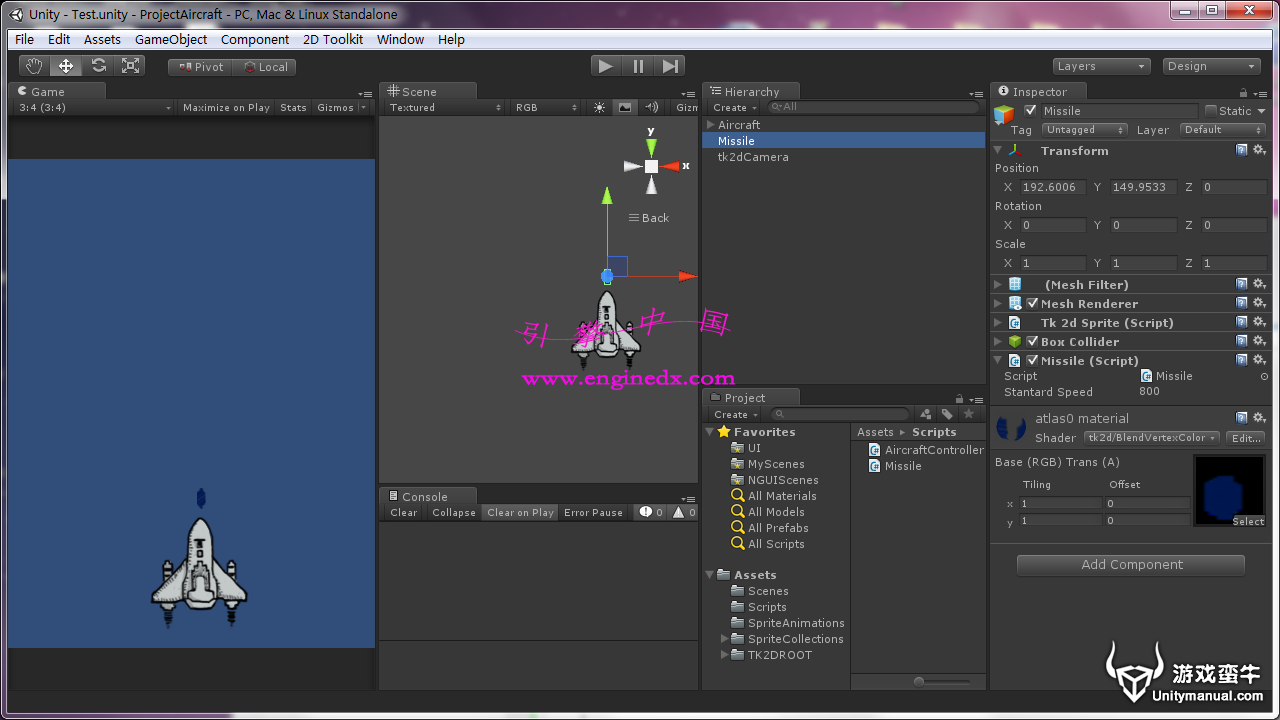Select the Rotate tool
This screenshot has height=720, width=1280.
click(x=98, y=66)
